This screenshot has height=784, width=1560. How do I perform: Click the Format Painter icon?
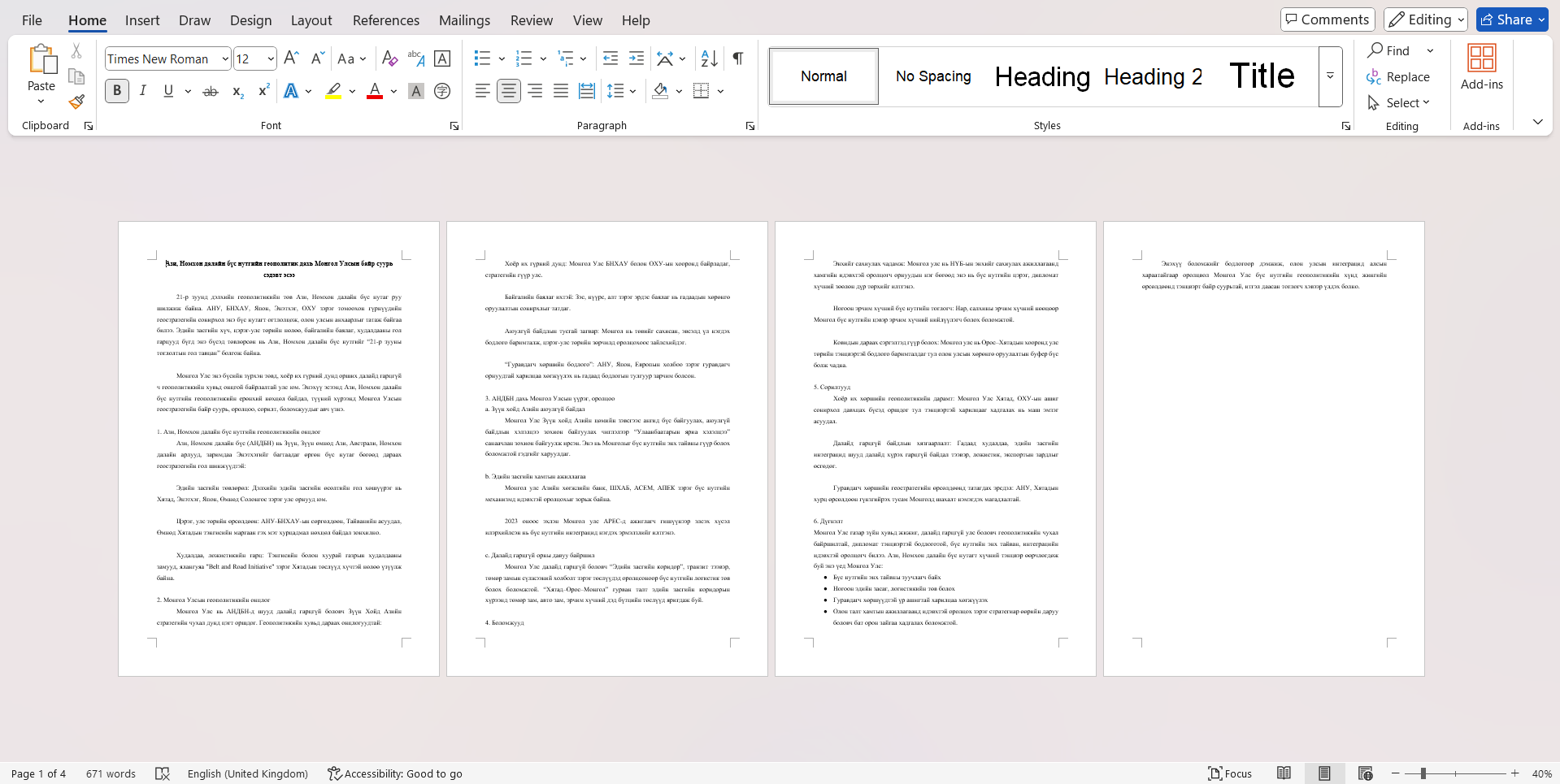click(76, 102)
